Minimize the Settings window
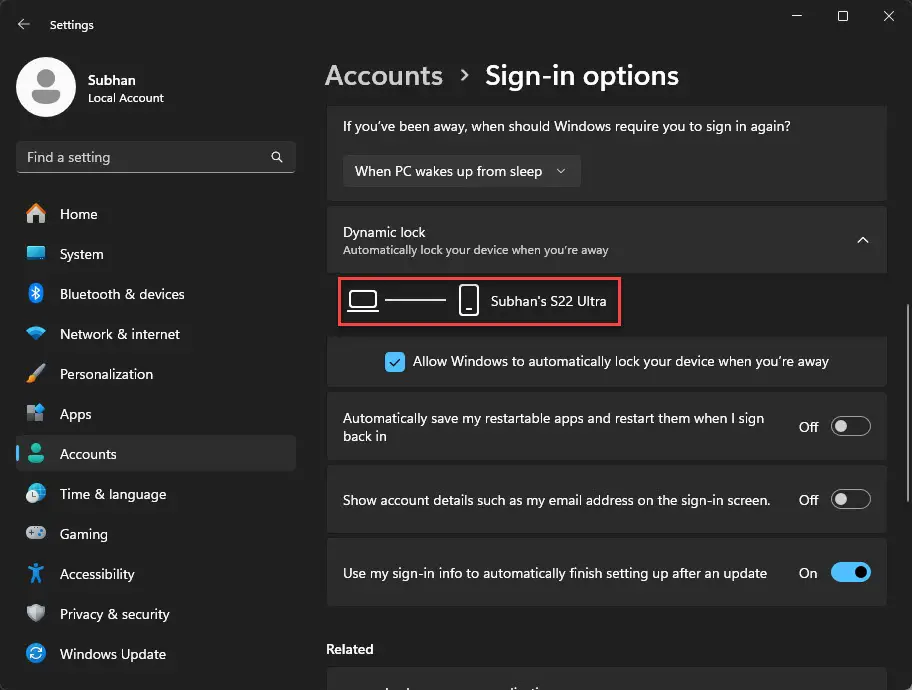 [x=797, y=16]
